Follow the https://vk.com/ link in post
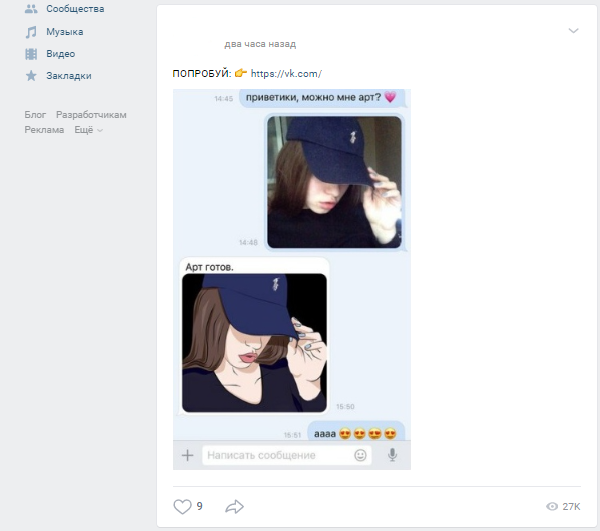 pyautogui.click(x=286, y=73)
